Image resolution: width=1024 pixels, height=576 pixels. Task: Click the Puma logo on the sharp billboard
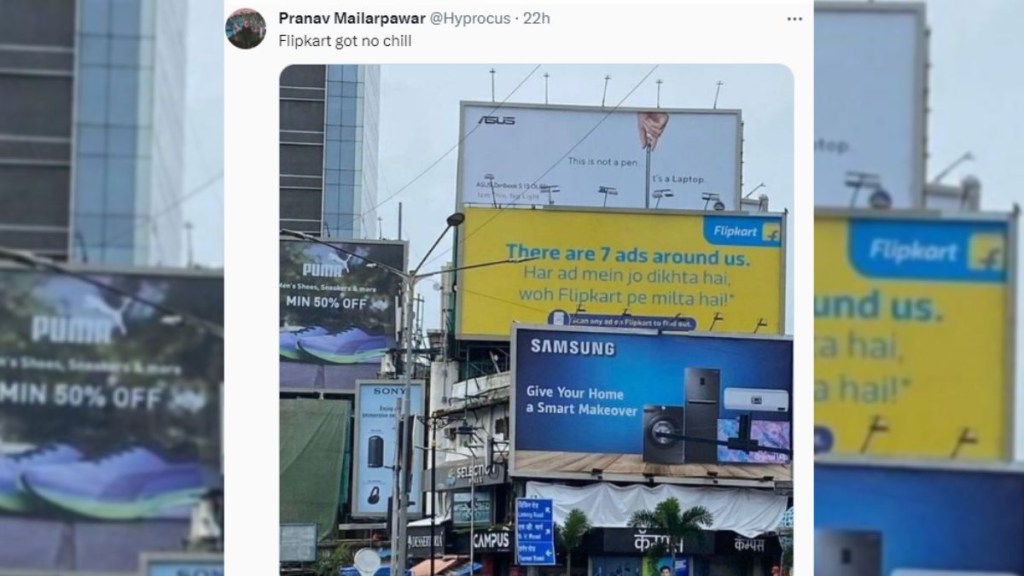coord(323,270)
